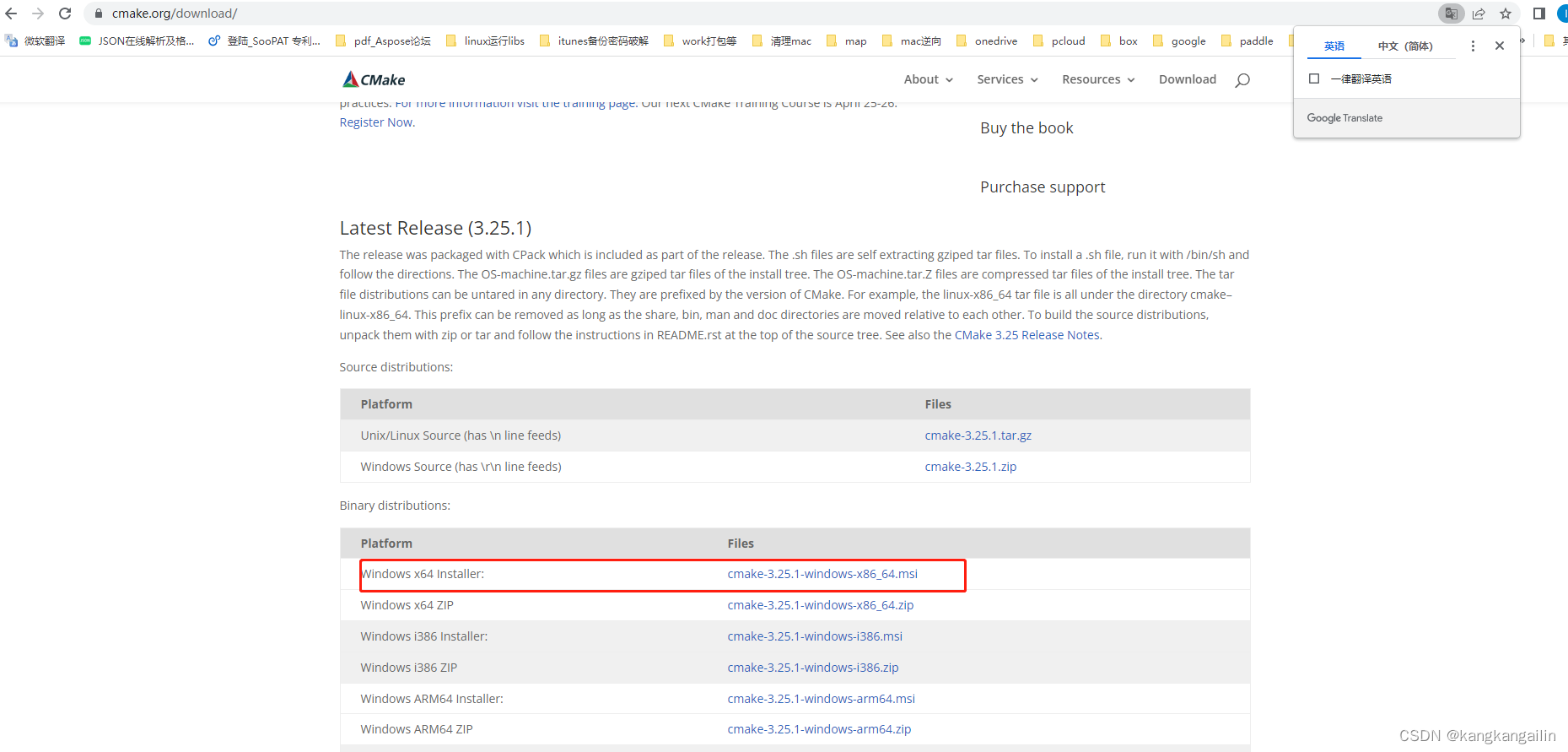
Task: Open the box bookmark folder
Action: pos(1119,41)
